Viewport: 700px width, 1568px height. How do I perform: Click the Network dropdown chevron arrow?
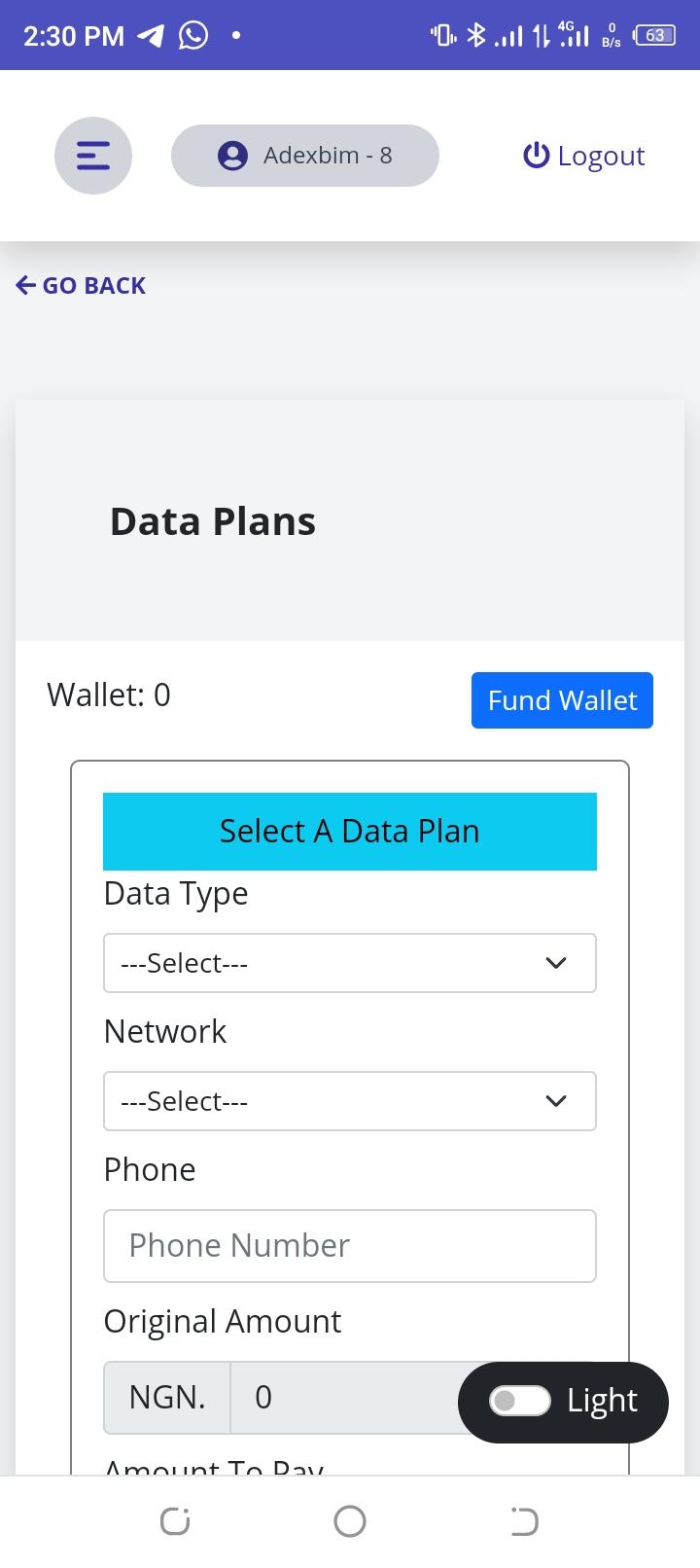(556, 1101)
